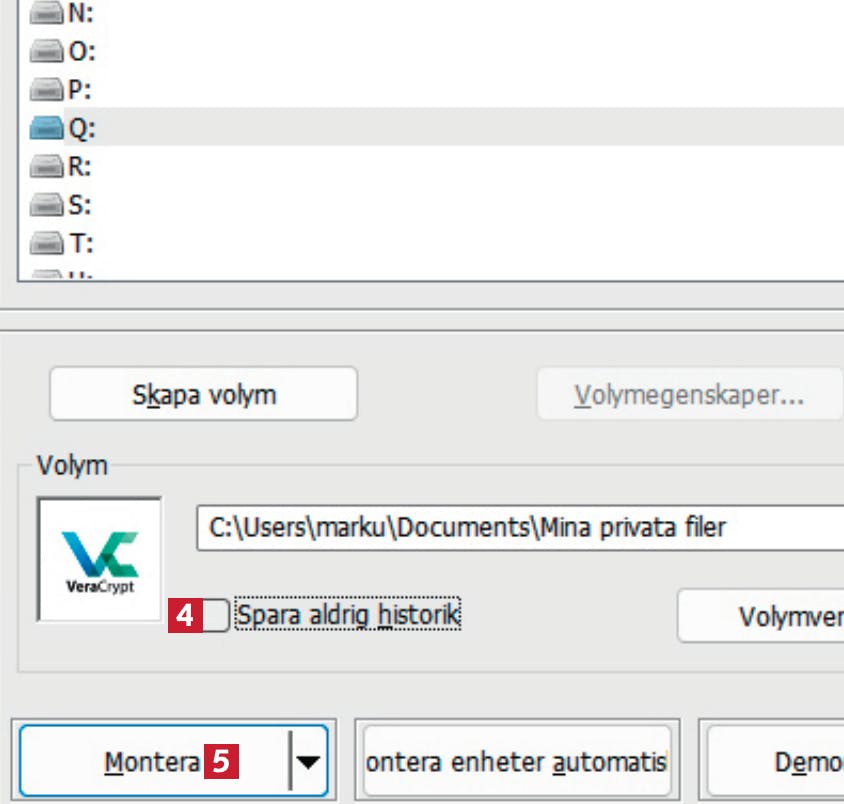Select the S: drive letter text
The image size is (844, 804).
80,205
